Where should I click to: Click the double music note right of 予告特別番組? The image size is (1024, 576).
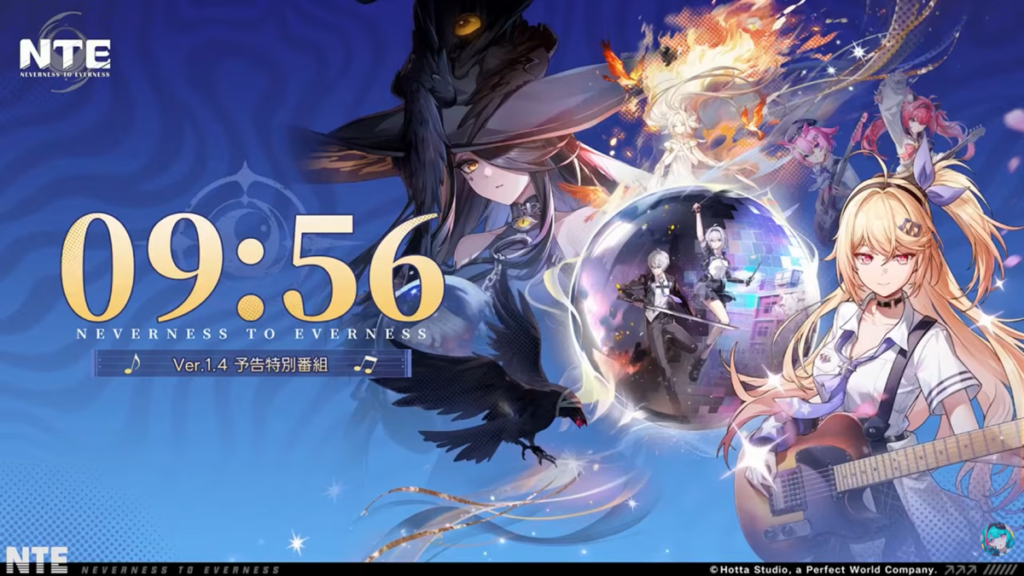(365, 364)
